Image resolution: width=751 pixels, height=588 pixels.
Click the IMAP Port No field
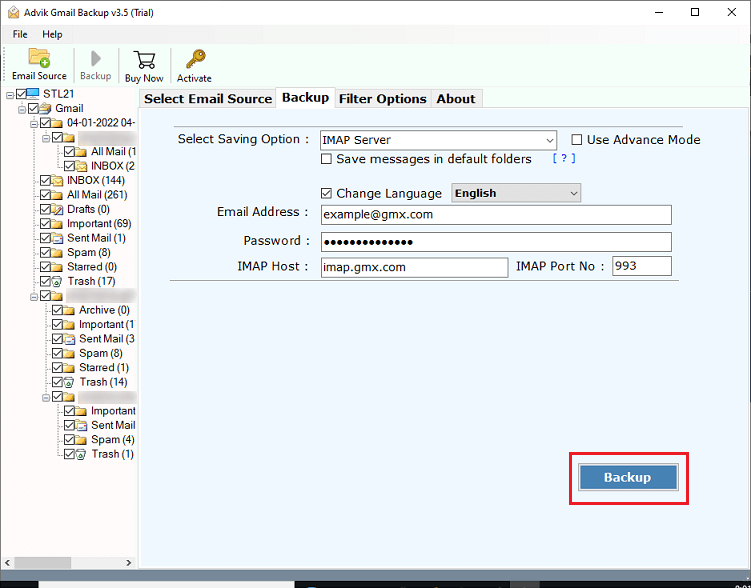(x=642, y=266)
